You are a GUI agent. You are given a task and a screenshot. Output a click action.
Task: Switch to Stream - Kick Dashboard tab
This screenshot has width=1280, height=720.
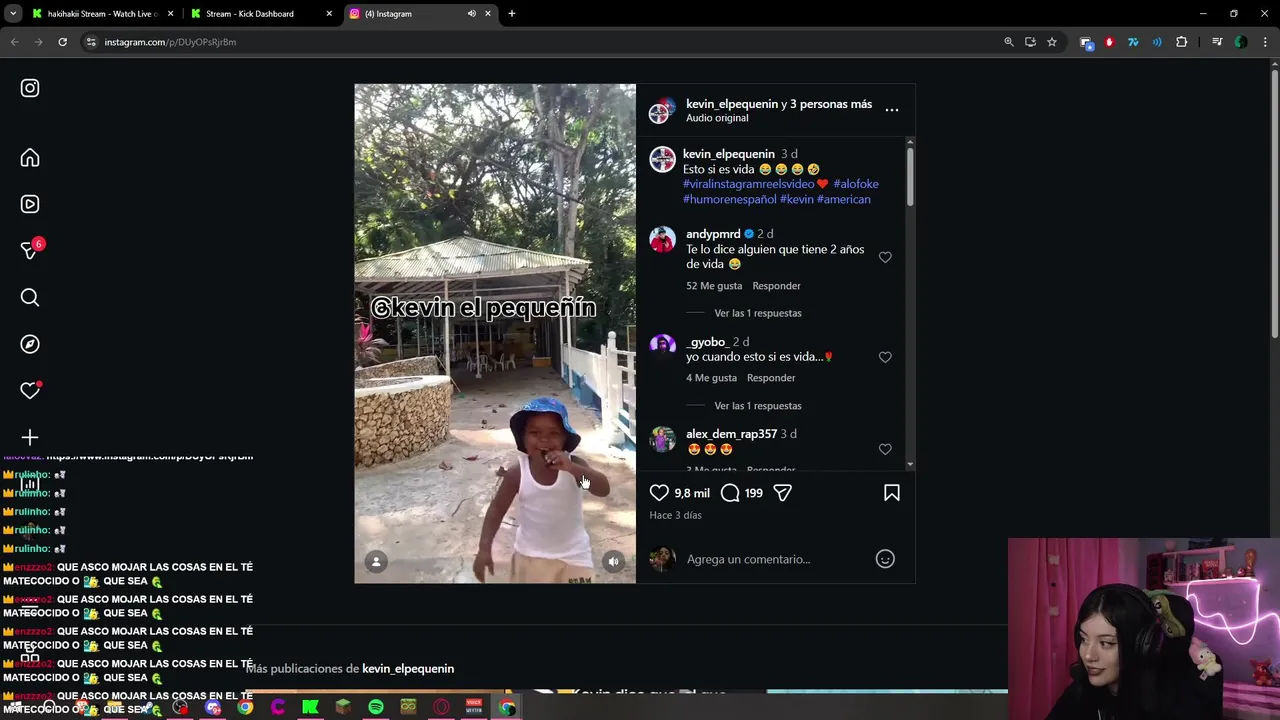(x=262, y=14)
